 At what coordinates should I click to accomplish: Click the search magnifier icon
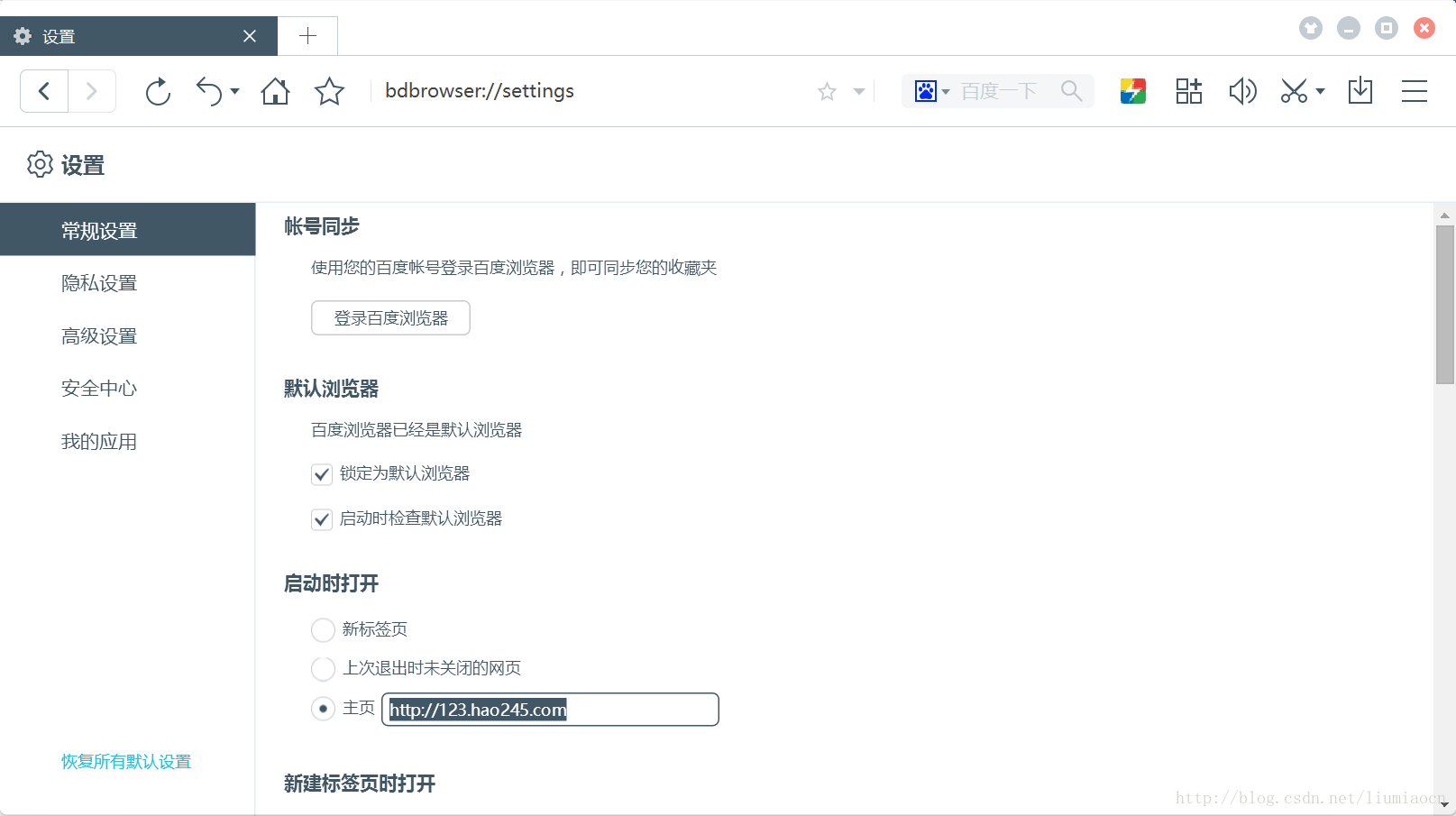point(1071,91)
